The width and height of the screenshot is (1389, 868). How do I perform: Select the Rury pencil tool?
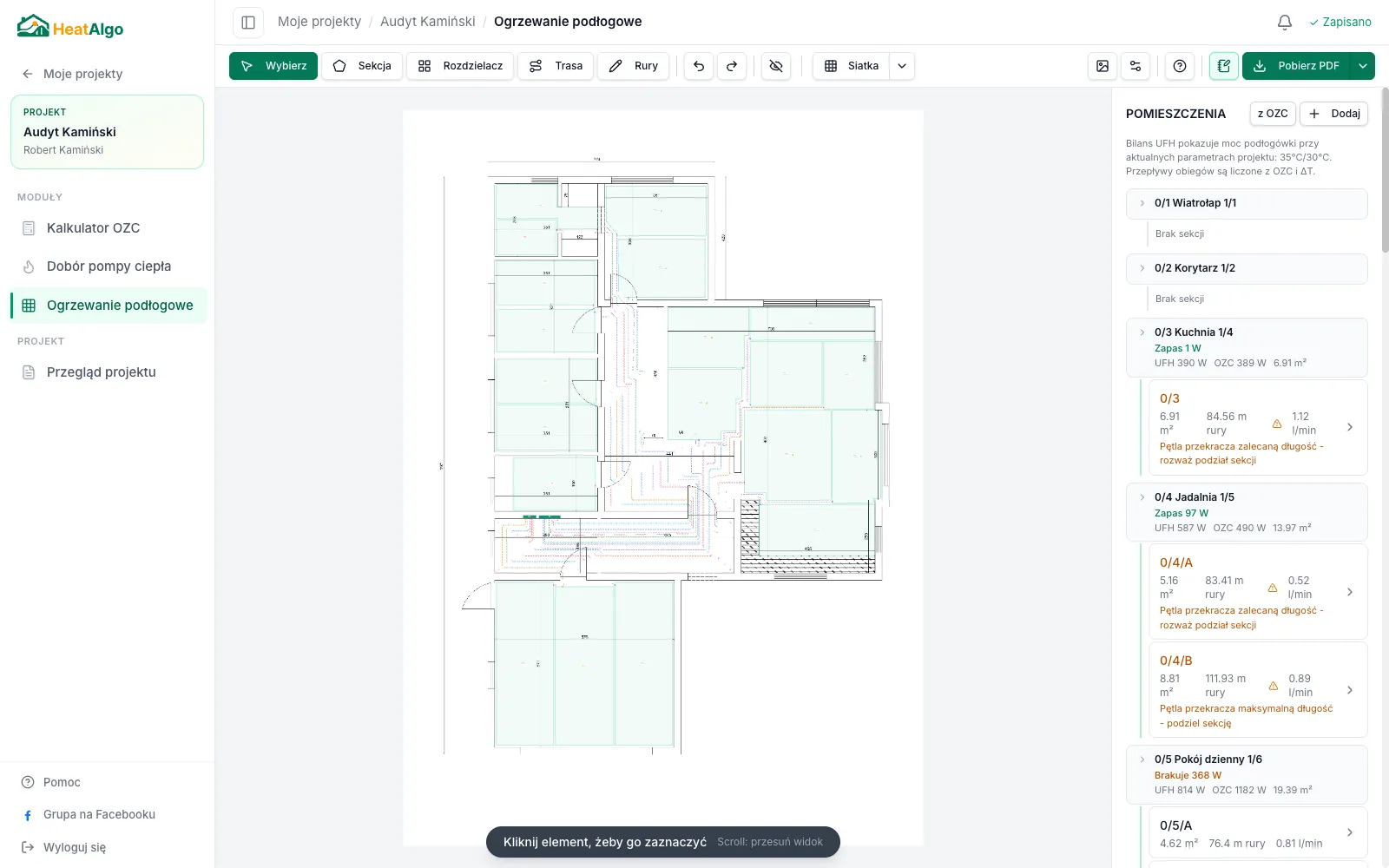click(634, 66)
